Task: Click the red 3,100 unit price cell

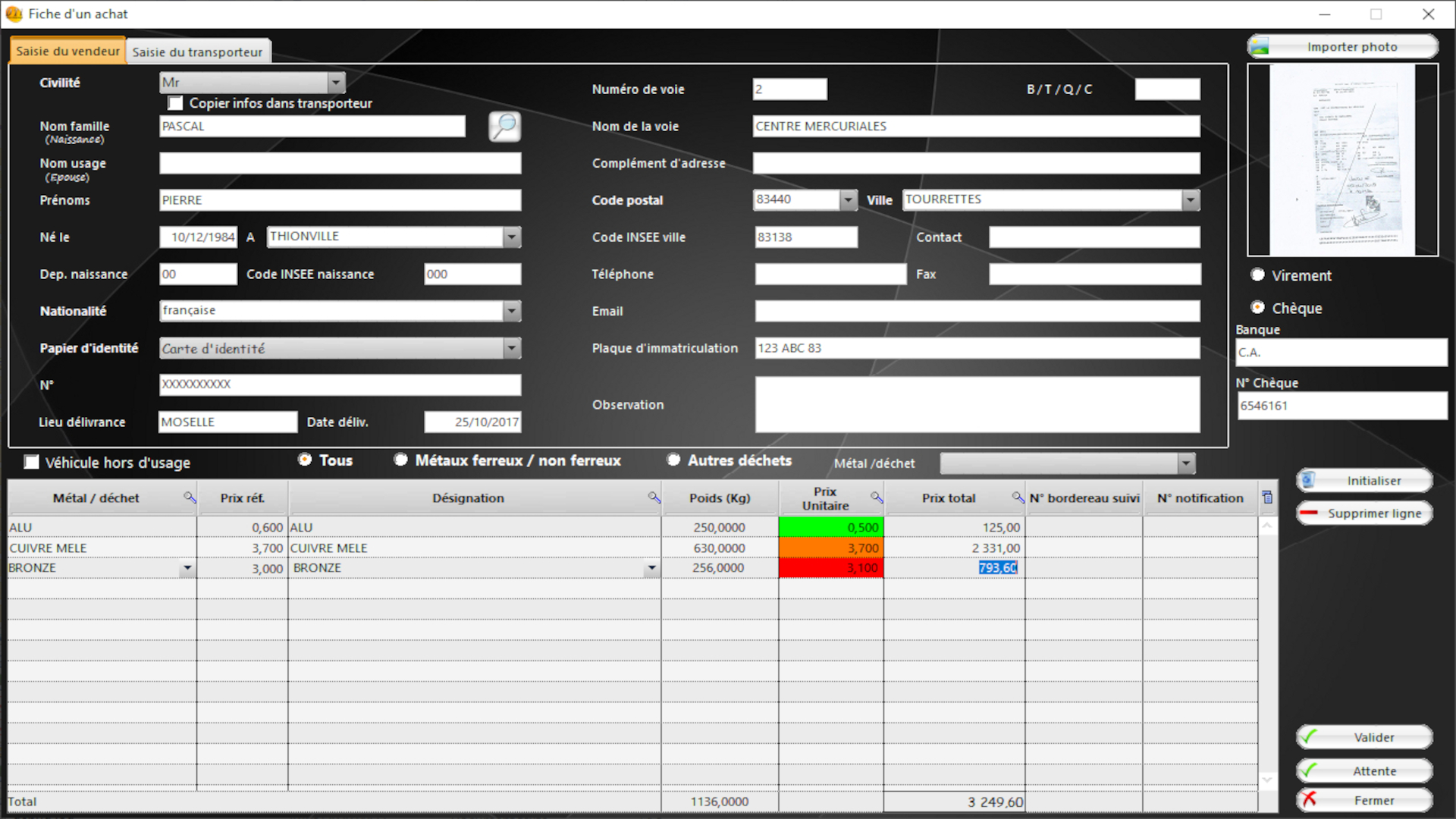Action: coord(831,568)
